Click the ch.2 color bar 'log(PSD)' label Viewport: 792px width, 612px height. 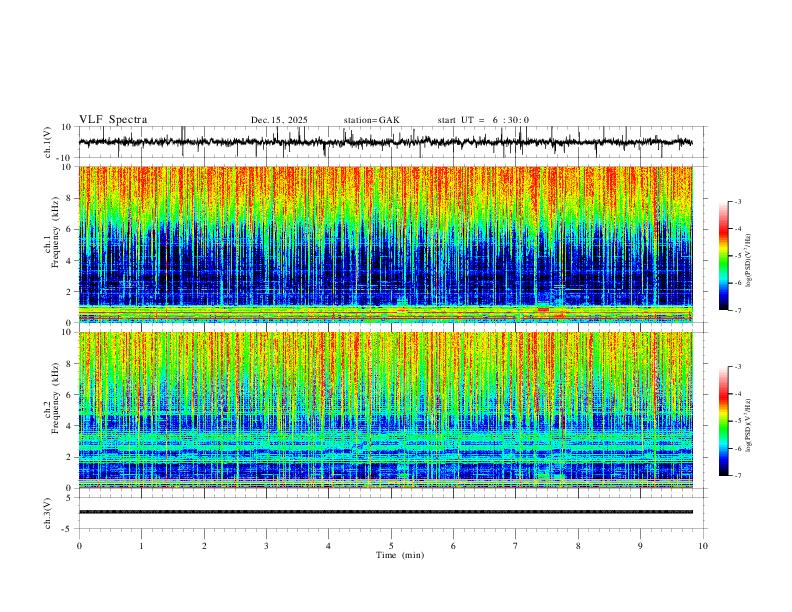[748, 425]
